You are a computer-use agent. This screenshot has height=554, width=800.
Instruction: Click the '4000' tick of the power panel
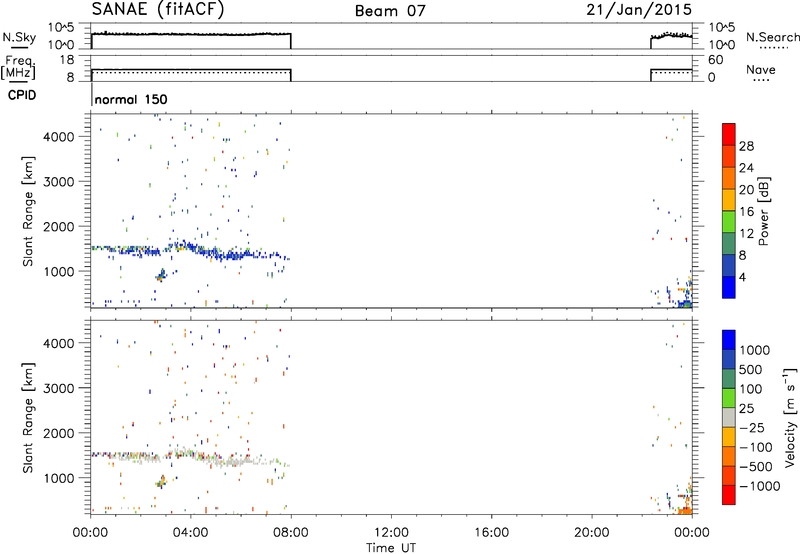[58, 137]
